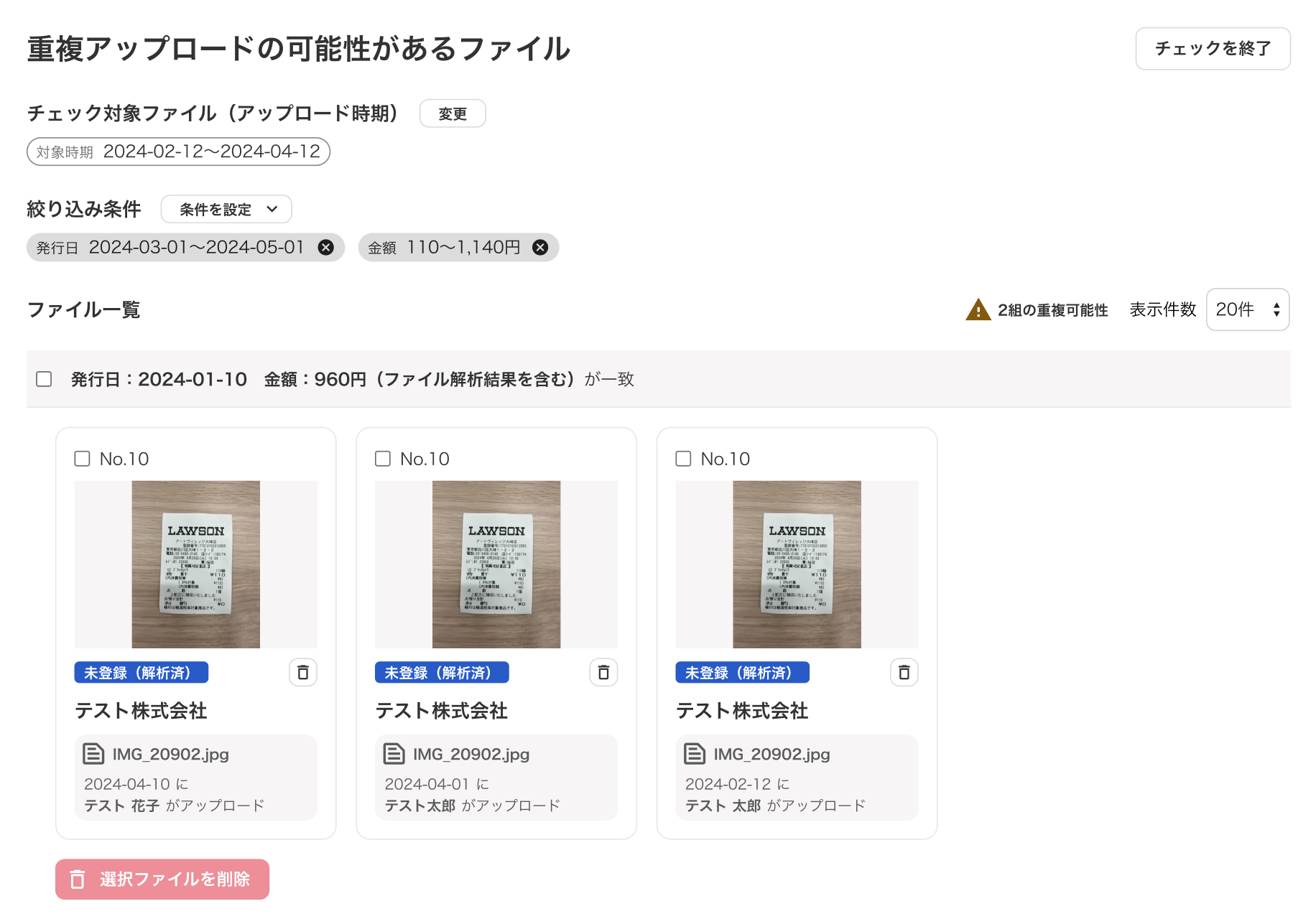Open receipt thumbnail uploaded by テスト 花子
The width and height of the screenshot is (1316, 919).
[x=196, y=564]
